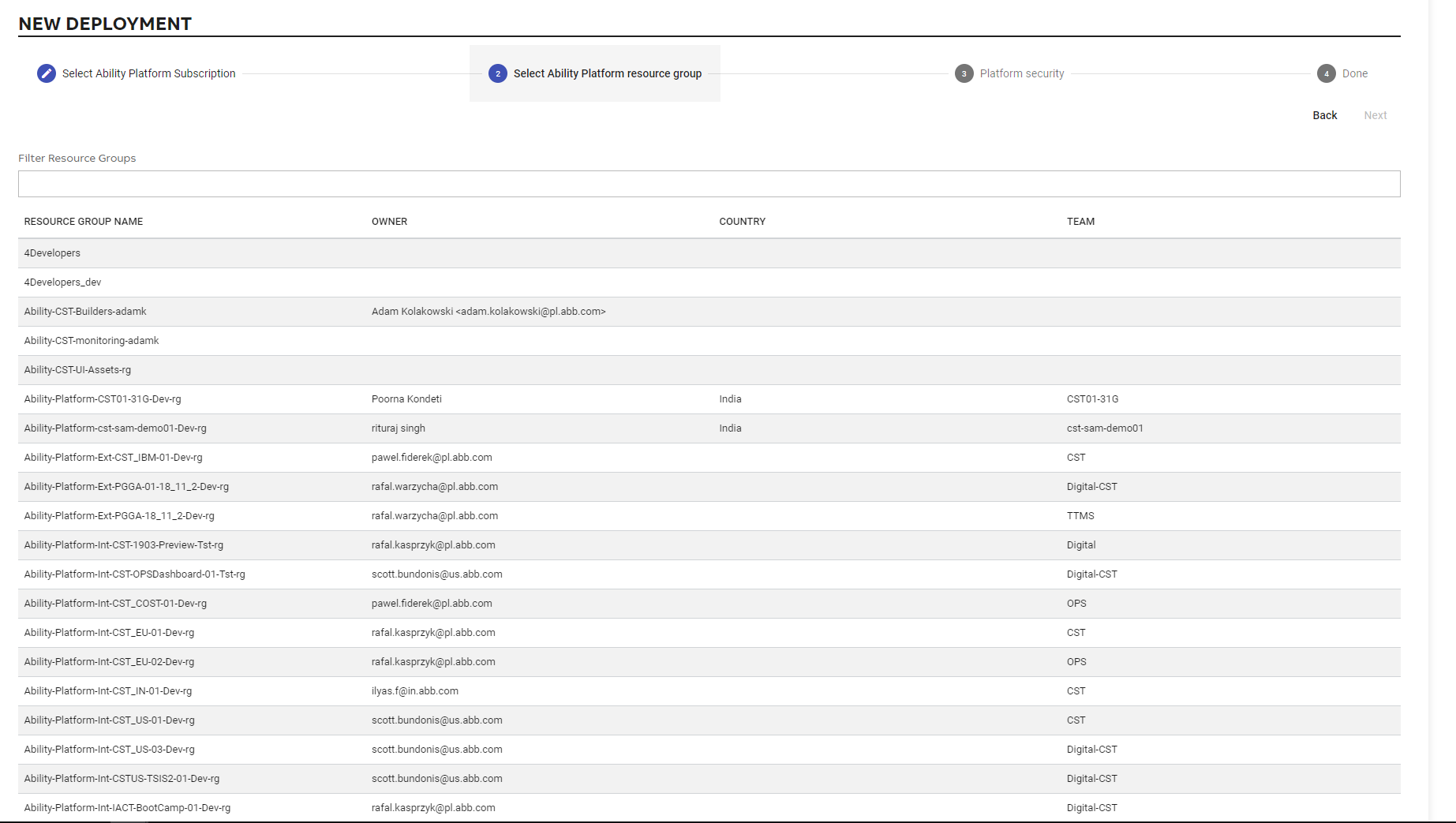Screen dimensions: 1456x823
Task: Select Ability-Platform-Int-CST_IN-01-Dev-rg row
Action: click(x=709, y=691)
